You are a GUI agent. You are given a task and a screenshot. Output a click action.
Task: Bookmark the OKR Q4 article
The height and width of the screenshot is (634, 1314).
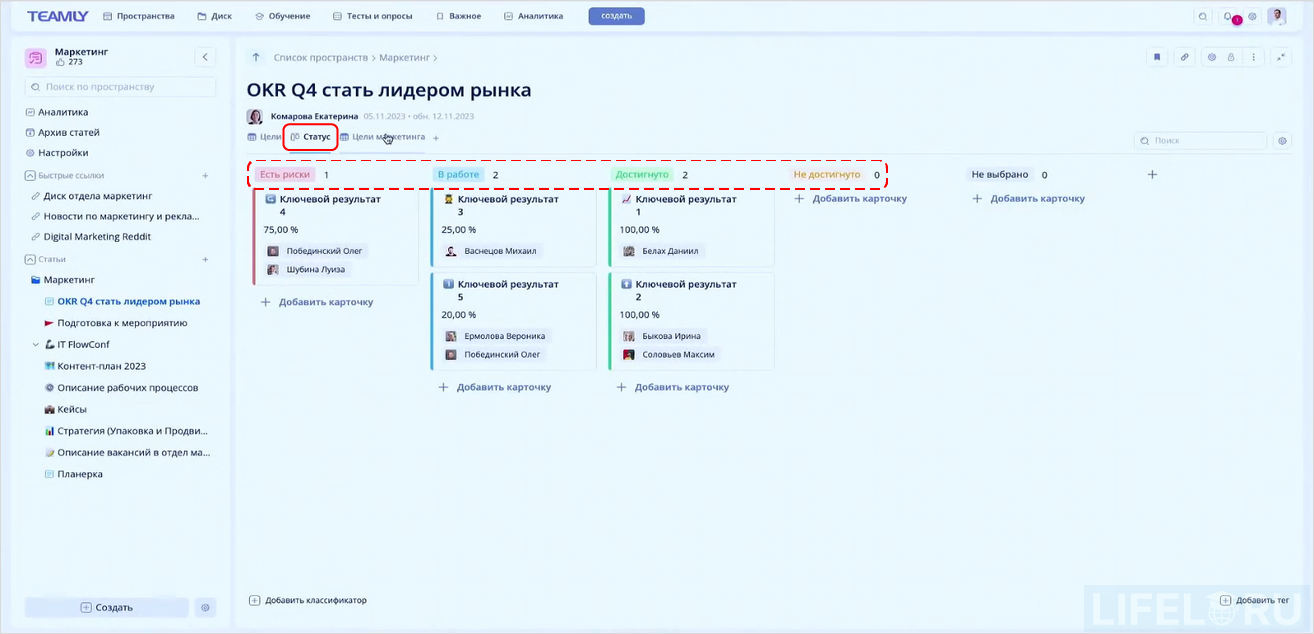point(1157,57)
